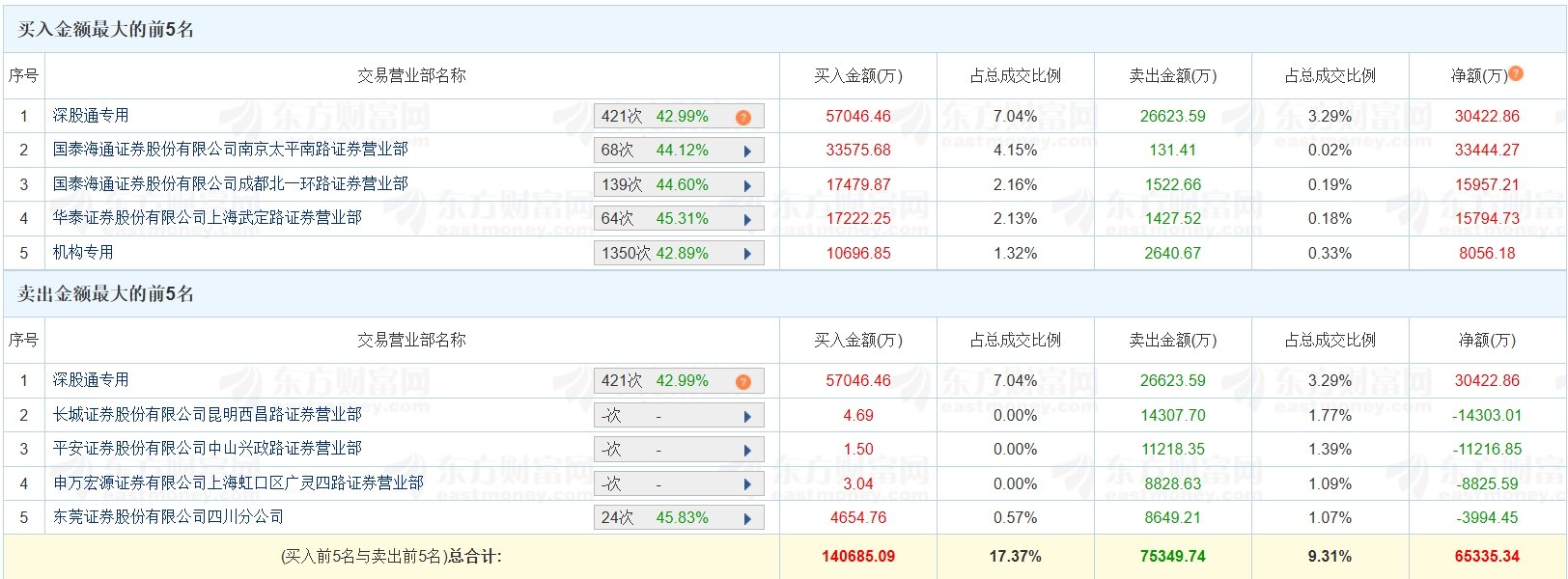Select buy amount 10696.85
Image resolution: width=1568 pixels, height=579 pixels.
858,254
